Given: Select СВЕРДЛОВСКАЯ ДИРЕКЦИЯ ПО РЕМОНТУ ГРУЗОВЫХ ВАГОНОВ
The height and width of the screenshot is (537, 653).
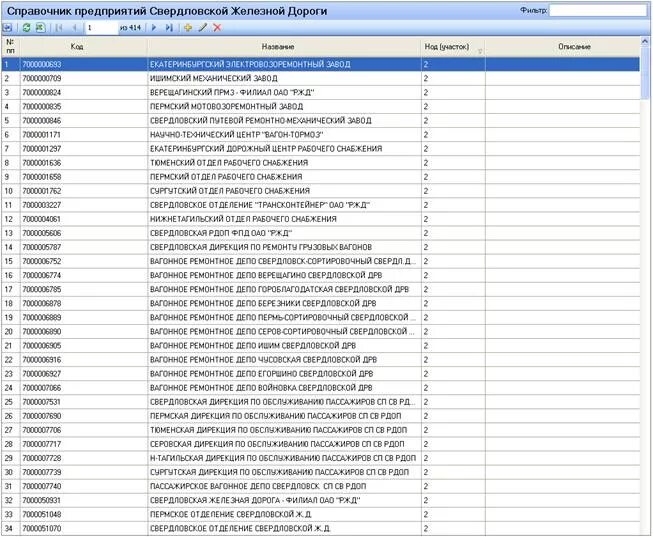Looking at the screenshot, I should coord(321,247).
